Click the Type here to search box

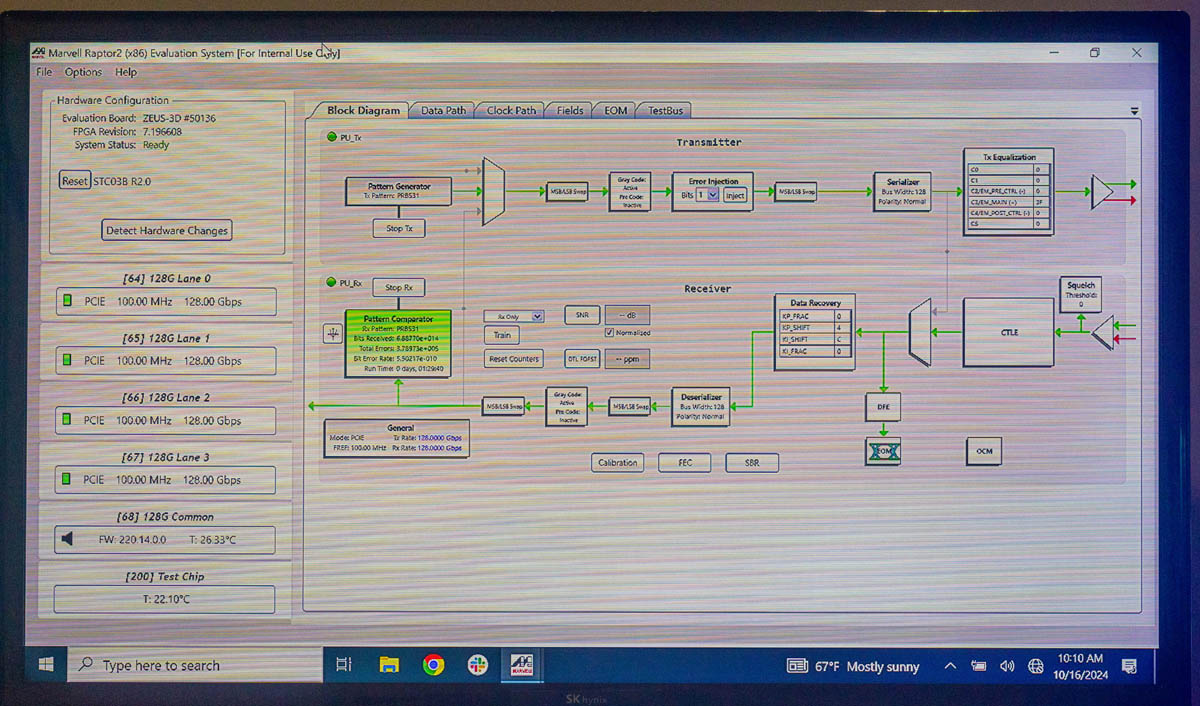[x=195, y=665]
